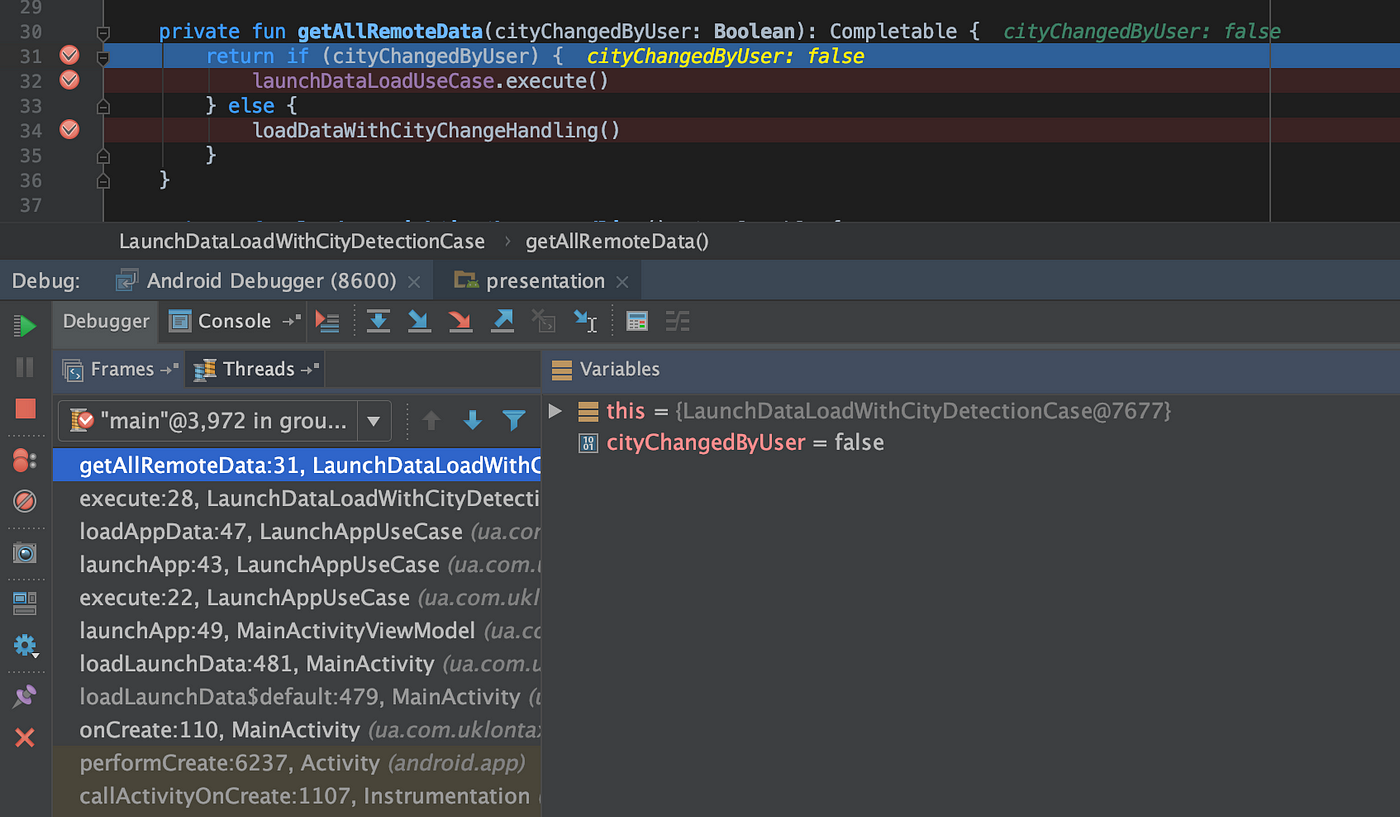Select onCreate:110 MainActivity frame
Screen dimensions: 1400x817
pyautogui.click(x=297, y=729)
